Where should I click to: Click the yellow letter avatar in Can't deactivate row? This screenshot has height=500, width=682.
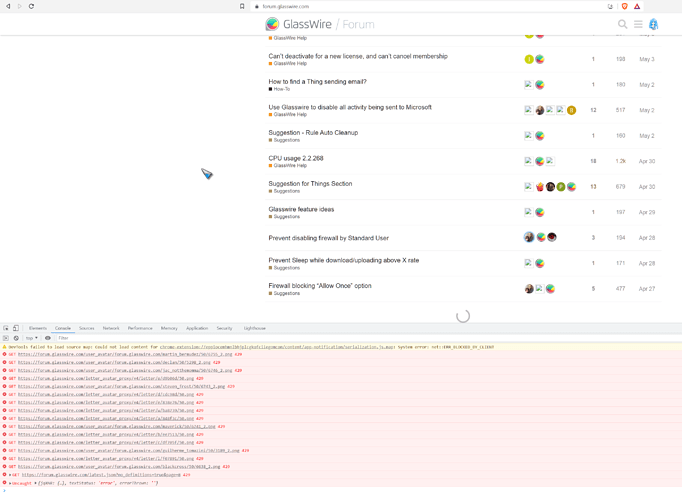[x=529, y=59]
